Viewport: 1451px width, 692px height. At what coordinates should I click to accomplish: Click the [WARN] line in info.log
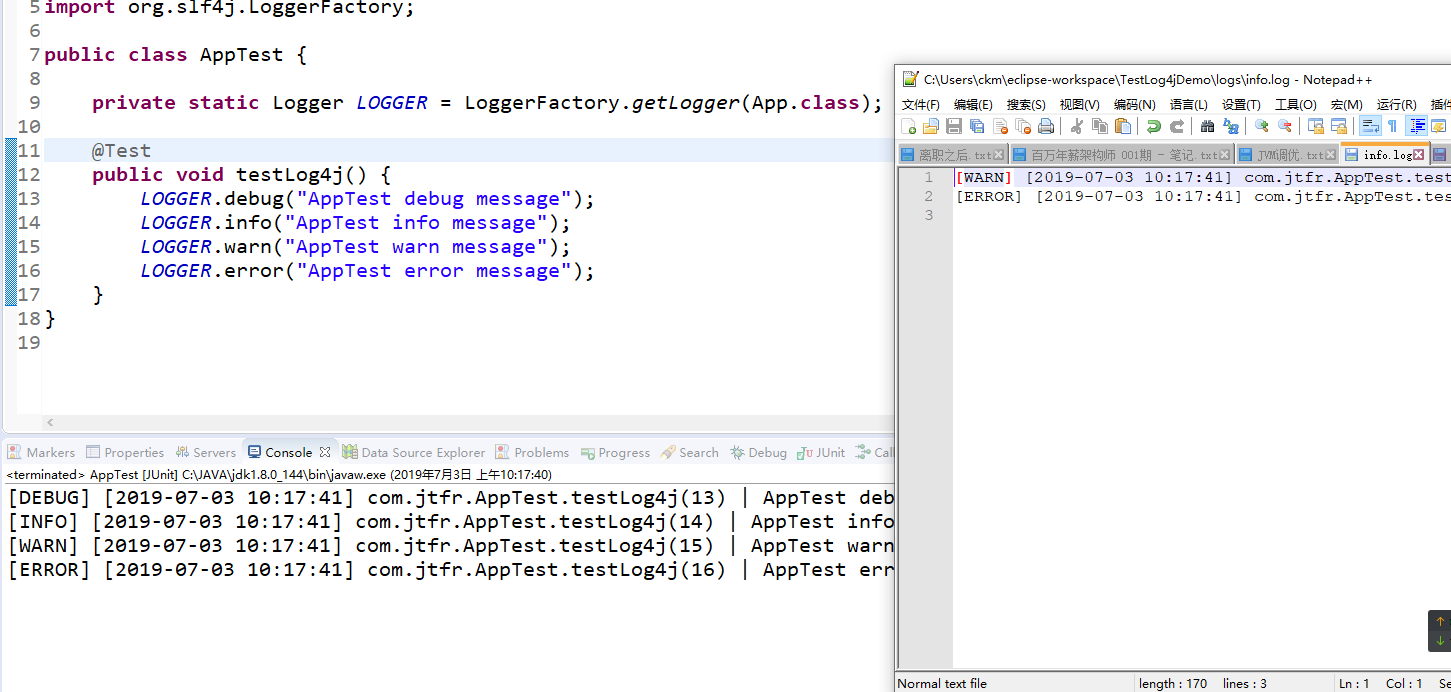(x=1202, y=177)
